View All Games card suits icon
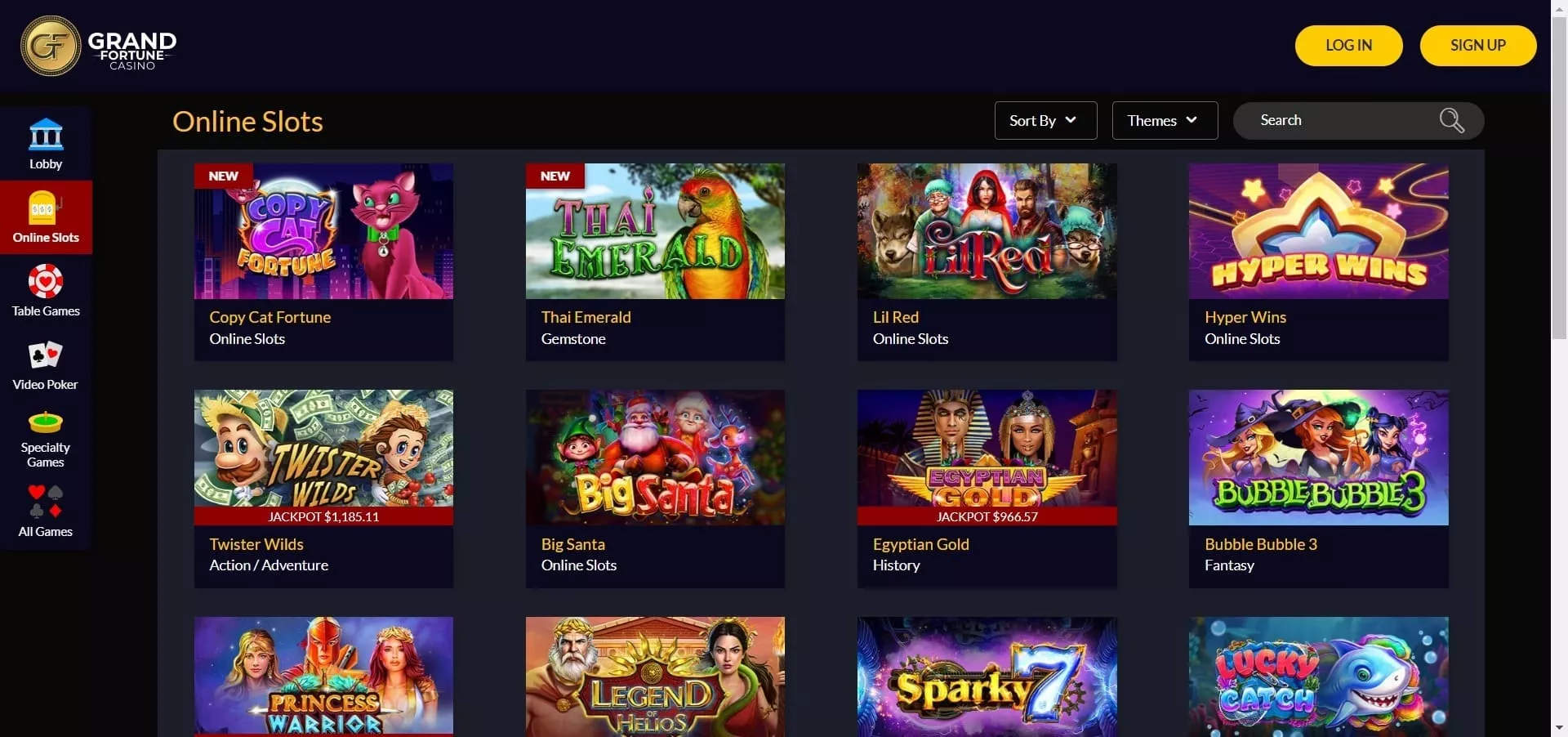1568x737 pixels. coord(46,501)
